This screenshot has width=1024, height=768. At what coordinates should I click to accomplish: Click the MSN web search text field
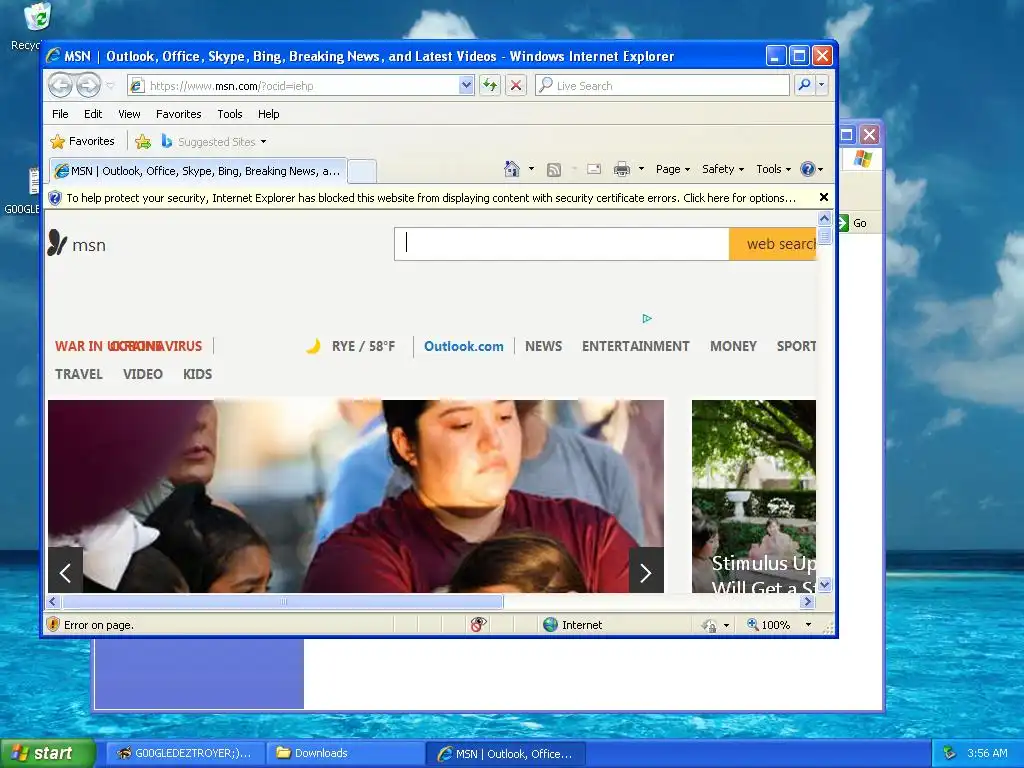(562, 244)
